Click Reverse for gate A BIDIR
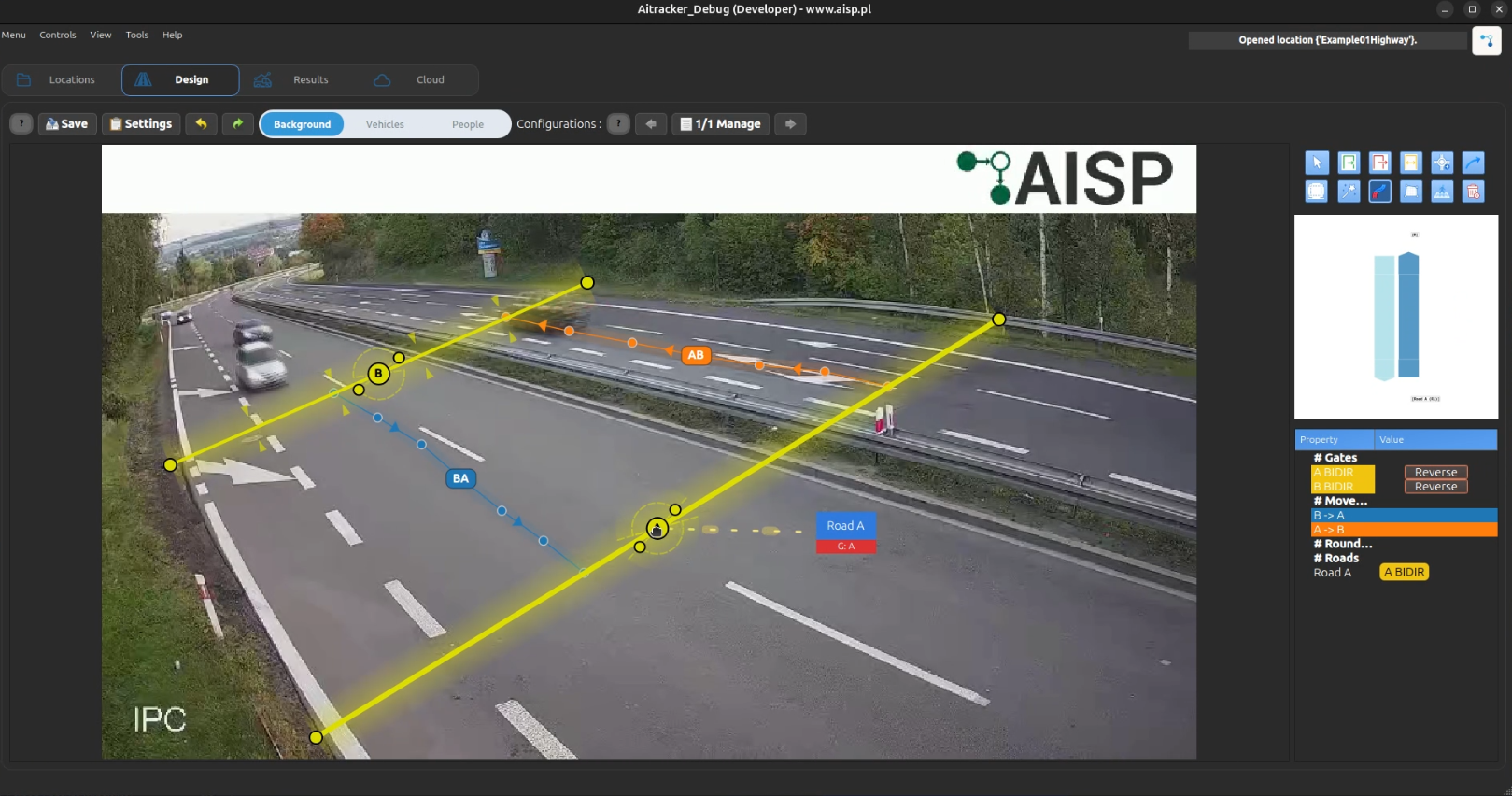The height and width of the screenshot is (796, 1512). (x=1435, y=472)
